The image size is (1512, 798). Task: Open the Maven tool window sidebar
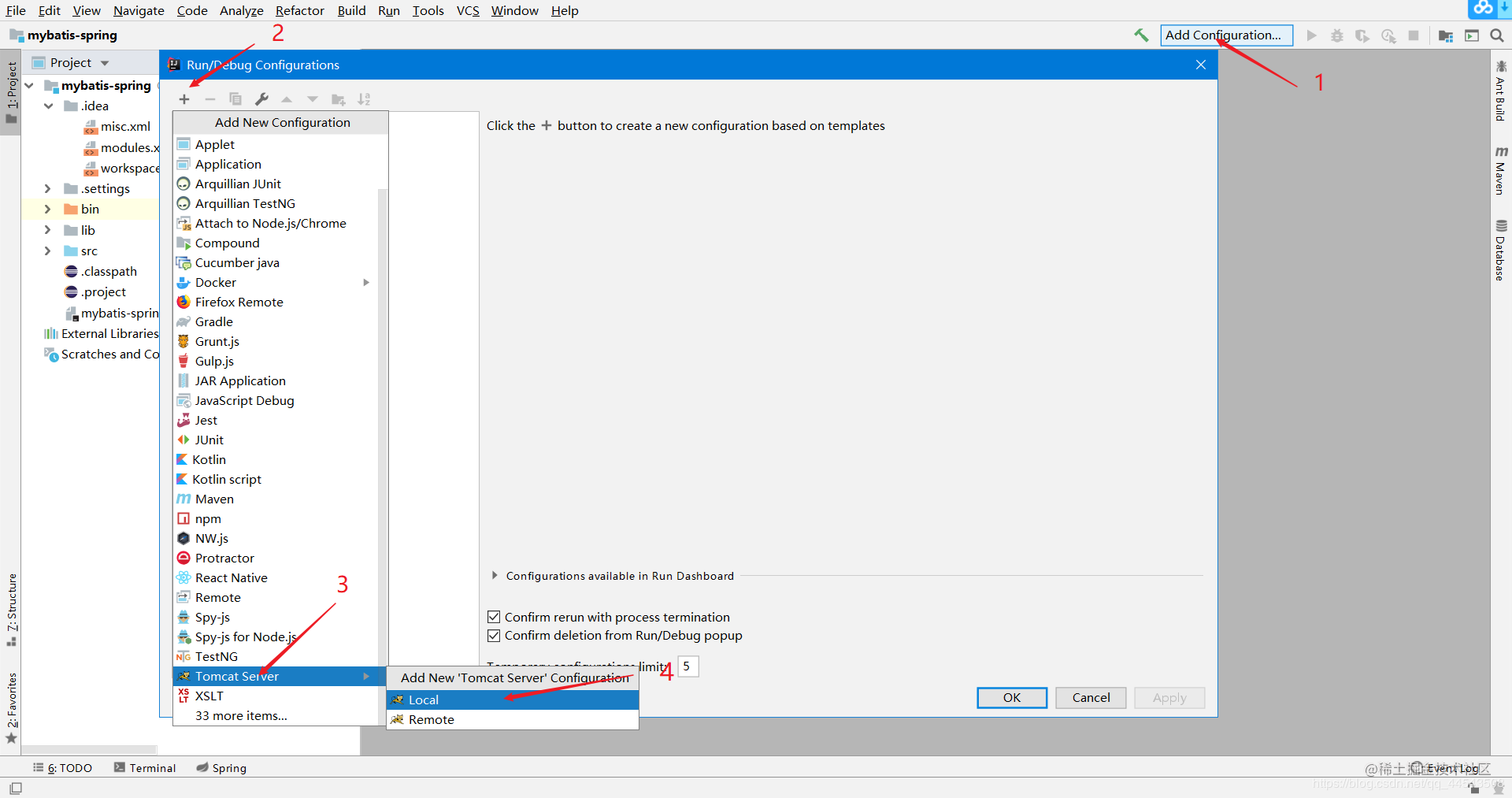pos(1500,170)
